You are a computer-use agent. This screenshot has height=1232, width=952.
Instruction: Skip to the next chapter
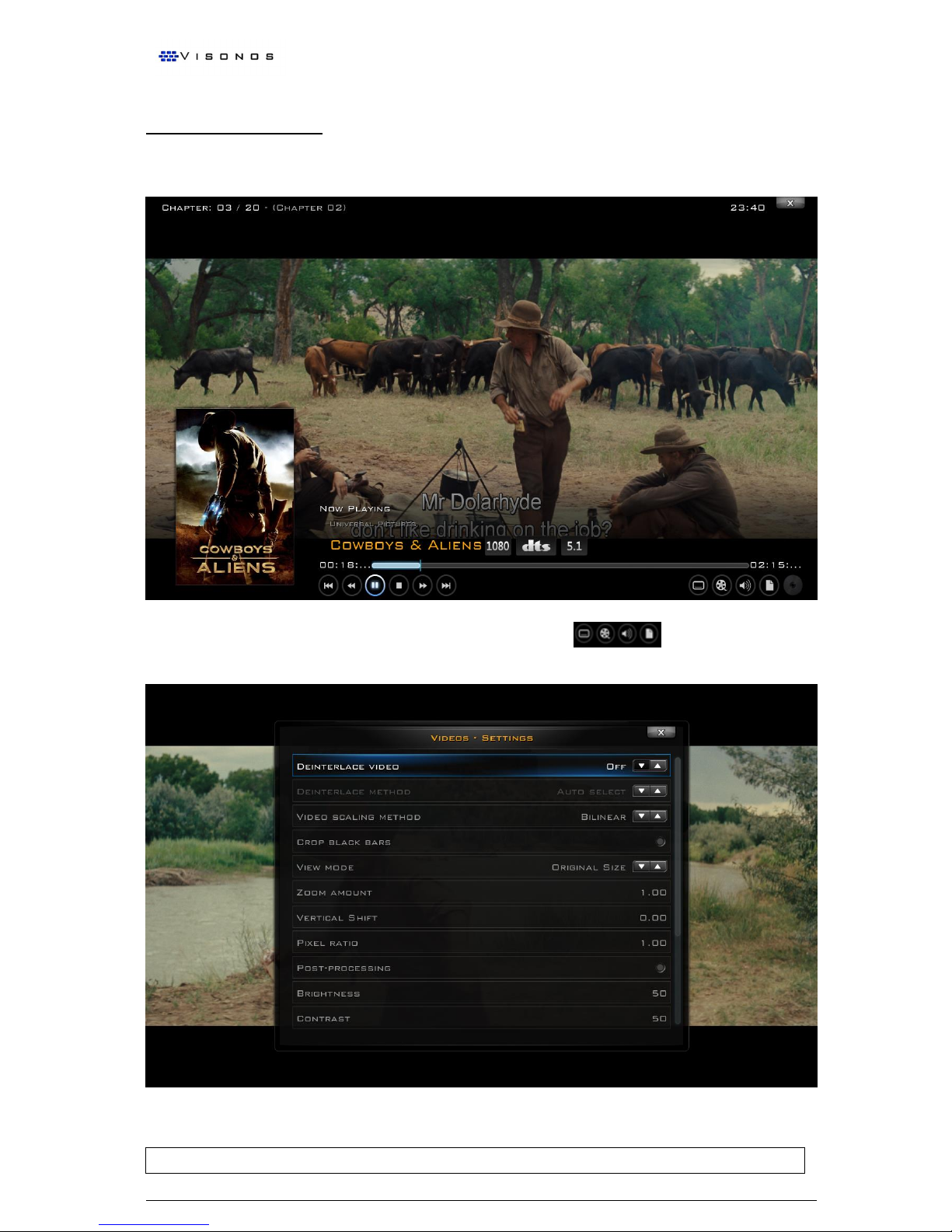(446, 585)
